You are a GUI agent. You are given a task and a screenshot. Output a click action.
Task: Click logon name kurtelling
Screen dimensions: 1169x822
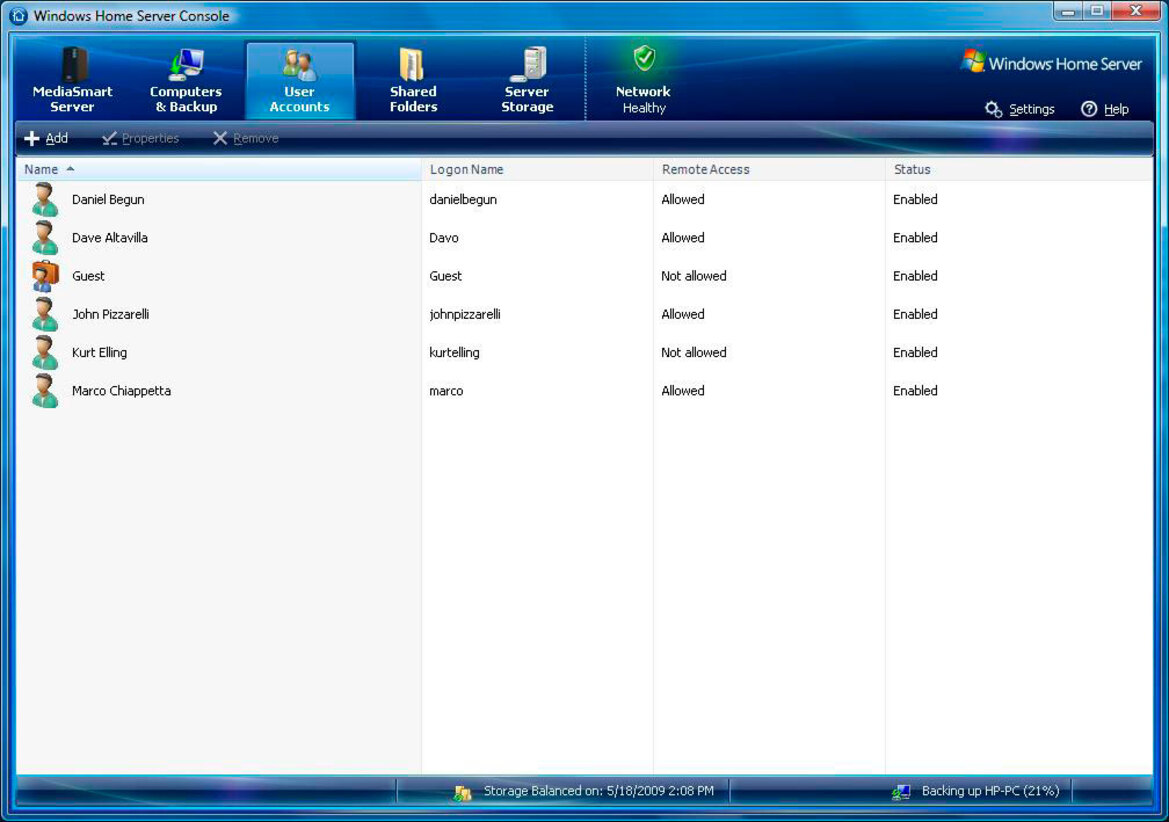pyautogui.click(x=454, y=352)
